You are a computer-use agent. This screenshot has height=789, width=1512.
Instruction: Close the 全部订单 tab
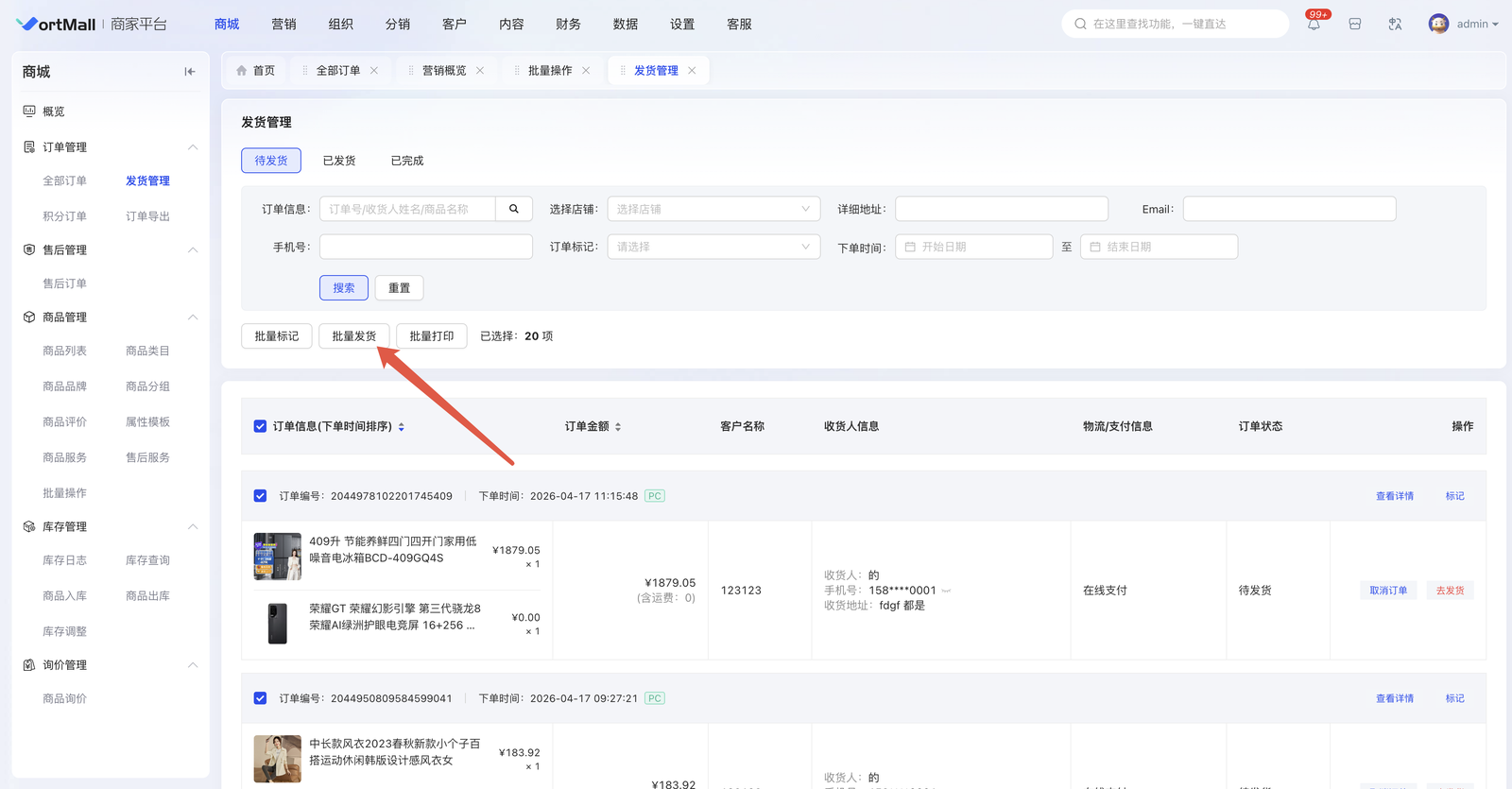pyautogui.click(x=374, y=71)
